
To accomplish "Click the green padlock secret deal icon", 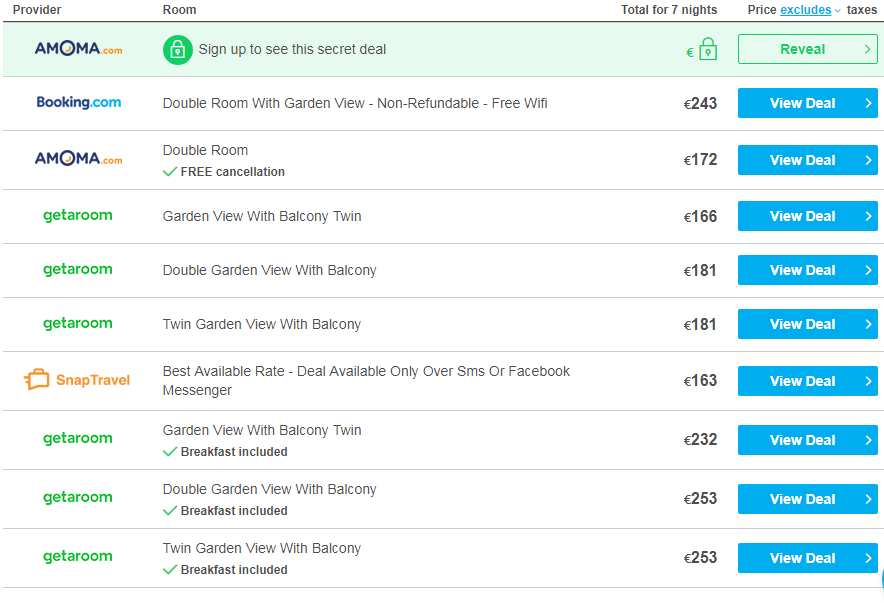I will tap(178, 50).
